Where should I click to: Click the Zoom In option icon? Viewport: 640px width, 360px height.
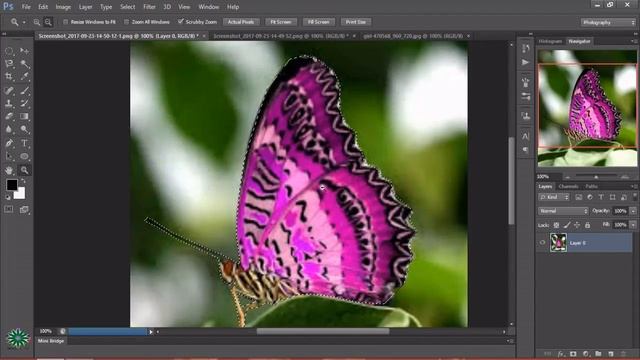pyautogui.click(x=37, y=22)
